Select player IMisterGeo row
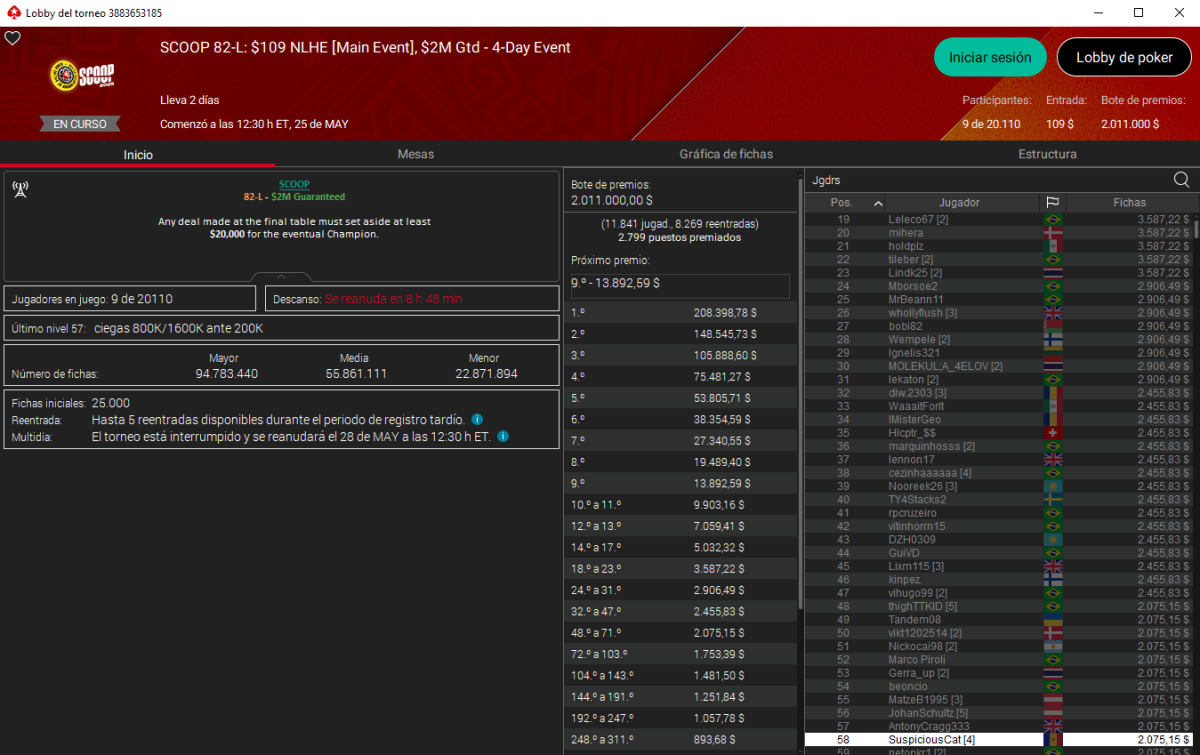The image size is (1200, 755). pyautogui.click(x=998, y=419)
